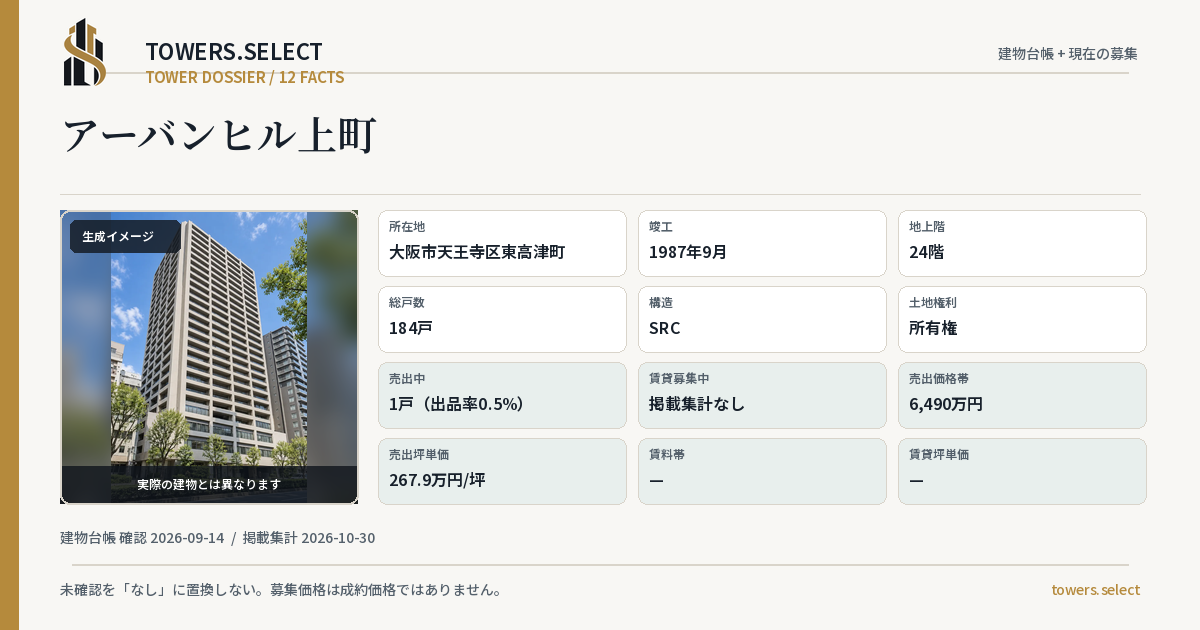Image resolution: width=1200 pixels, height=630 pixels.
Task: Click the 総戸数 label
Action: tap(407, 303)
